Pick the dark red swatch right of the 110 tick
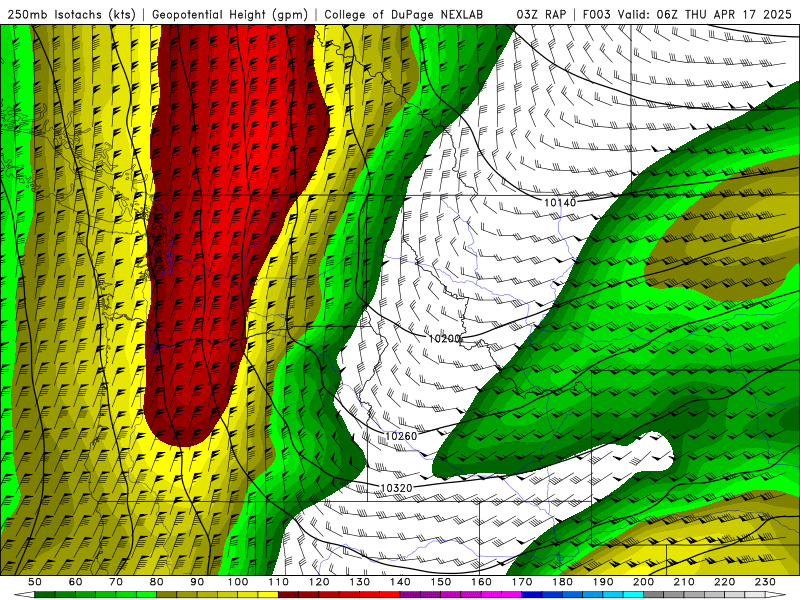This screenshot has height=600, width=800. [289, 595]
